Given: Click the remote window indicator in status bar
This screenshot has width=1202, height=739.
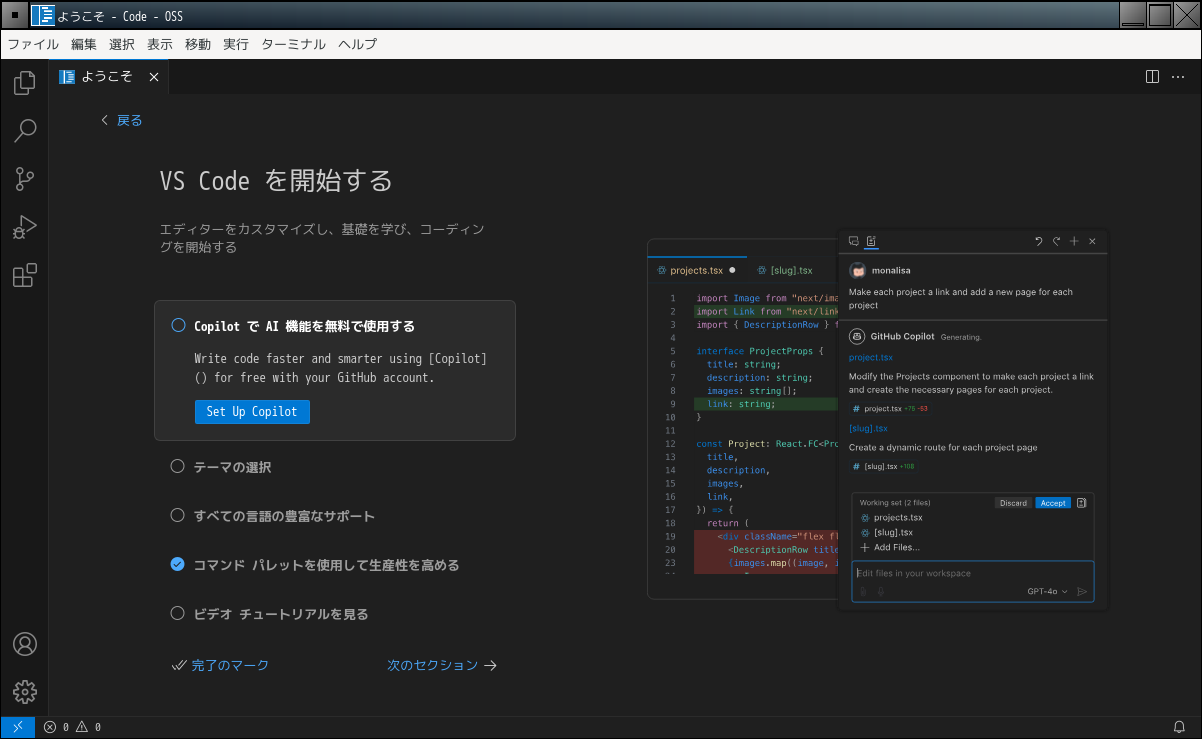Looking at the screenshot, I should [x=18, y=727].
